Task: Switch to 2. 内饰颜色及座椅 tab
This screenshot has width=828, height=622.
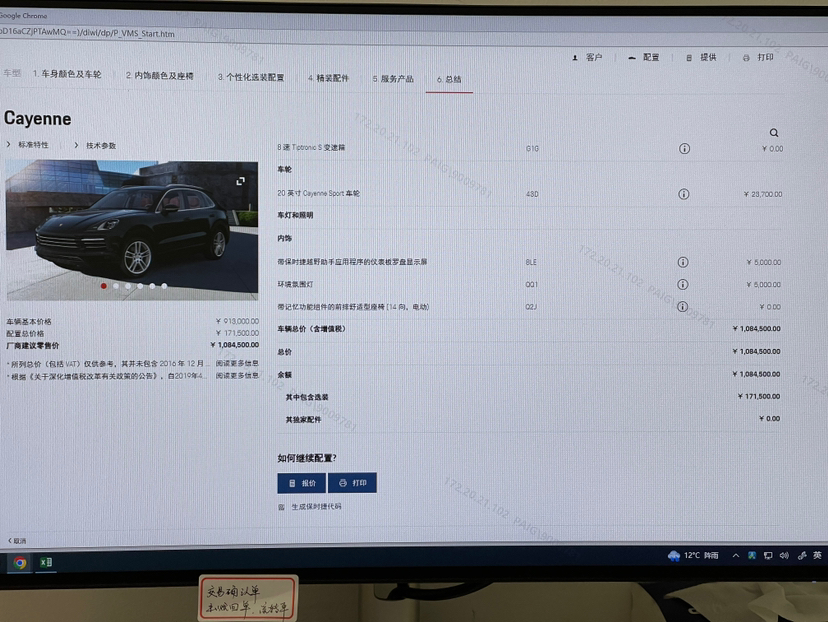Action: (159, 76)
